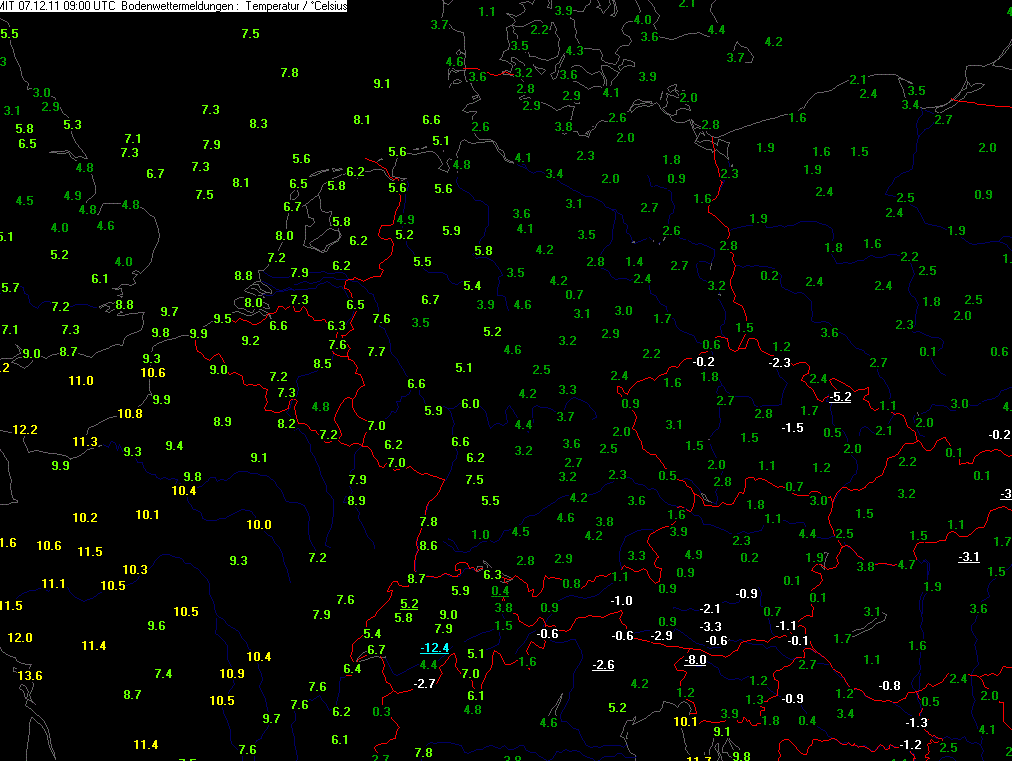Click the white -2.9 temperature reading
This screenshot has width=1012, height=761.
click(662, 636)
